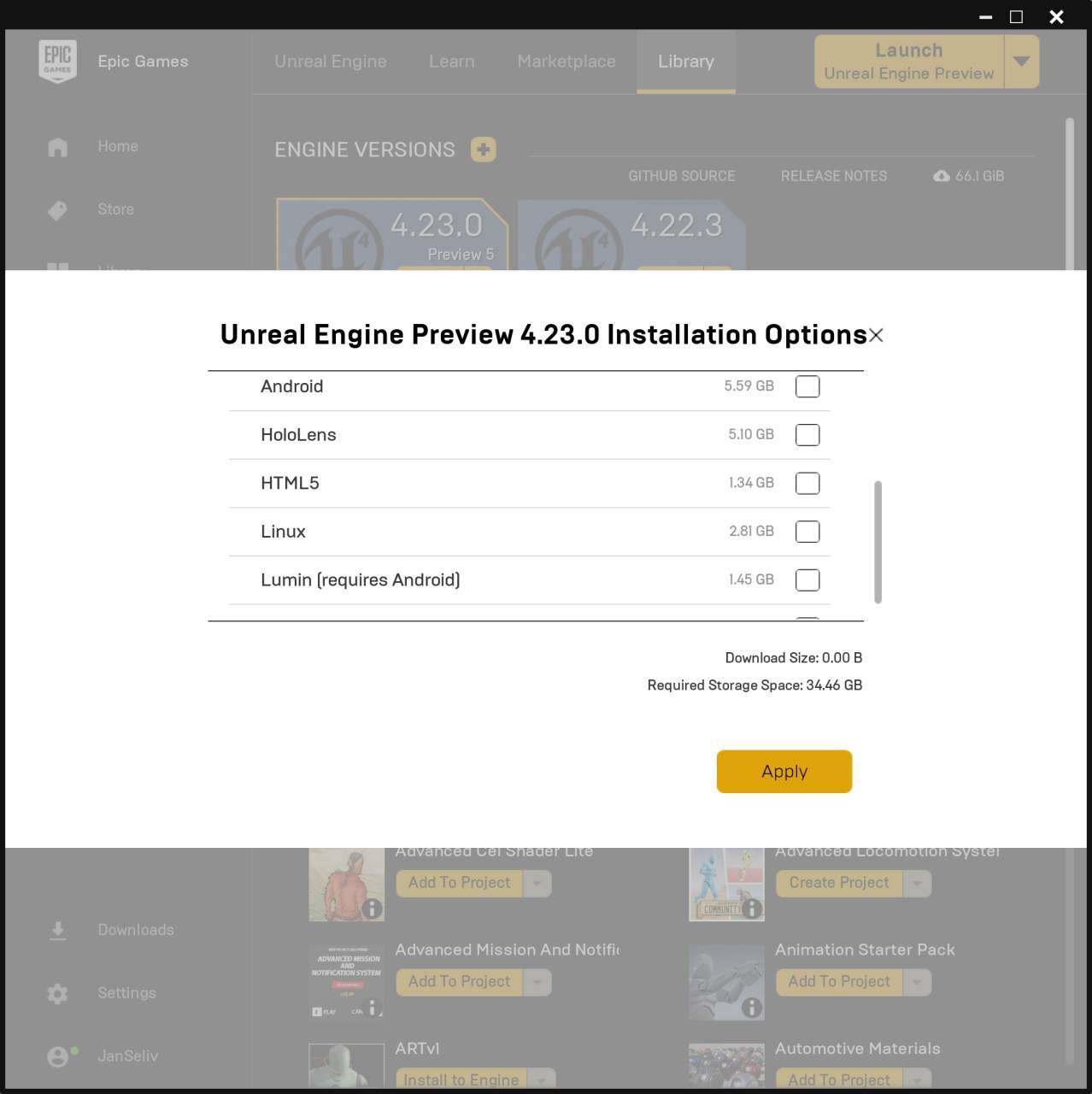Screen dimensions: 1092x1094
Task: Click the ENGINE VERSIONS heading
Action: click(x=365, y=150)
